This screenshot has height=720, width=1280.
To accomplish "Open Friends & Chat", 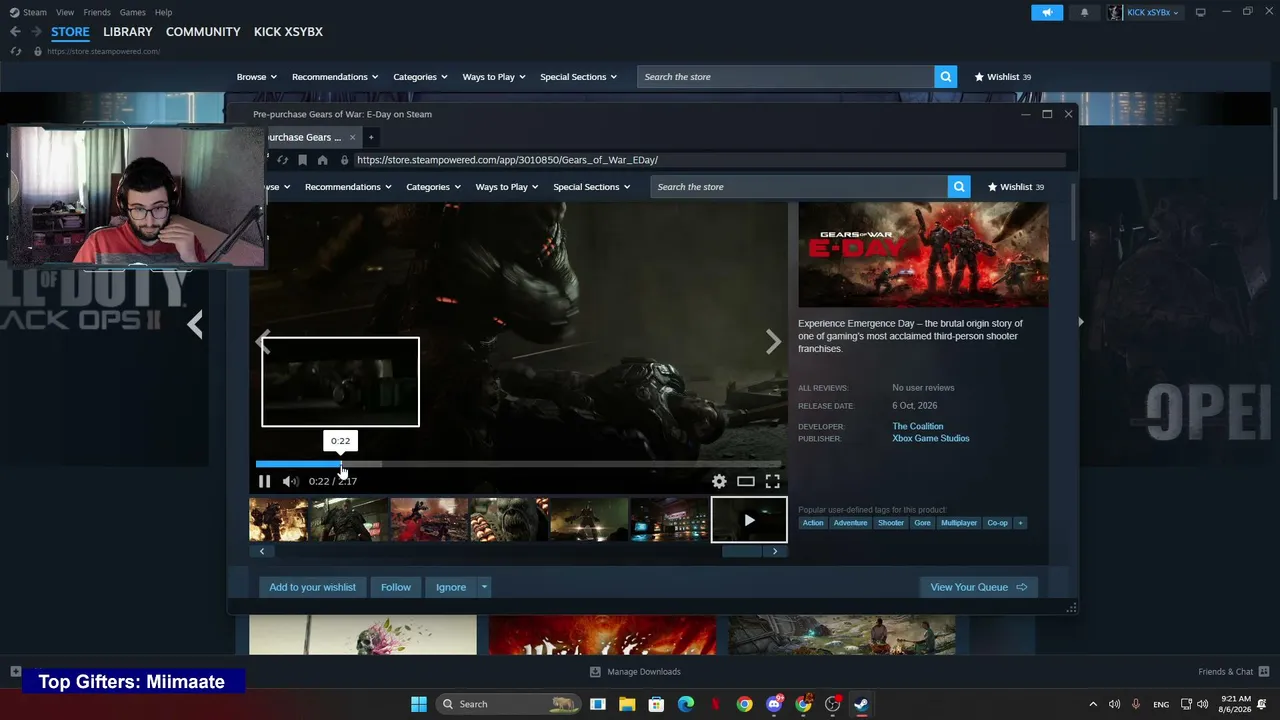I will 1234,672.
